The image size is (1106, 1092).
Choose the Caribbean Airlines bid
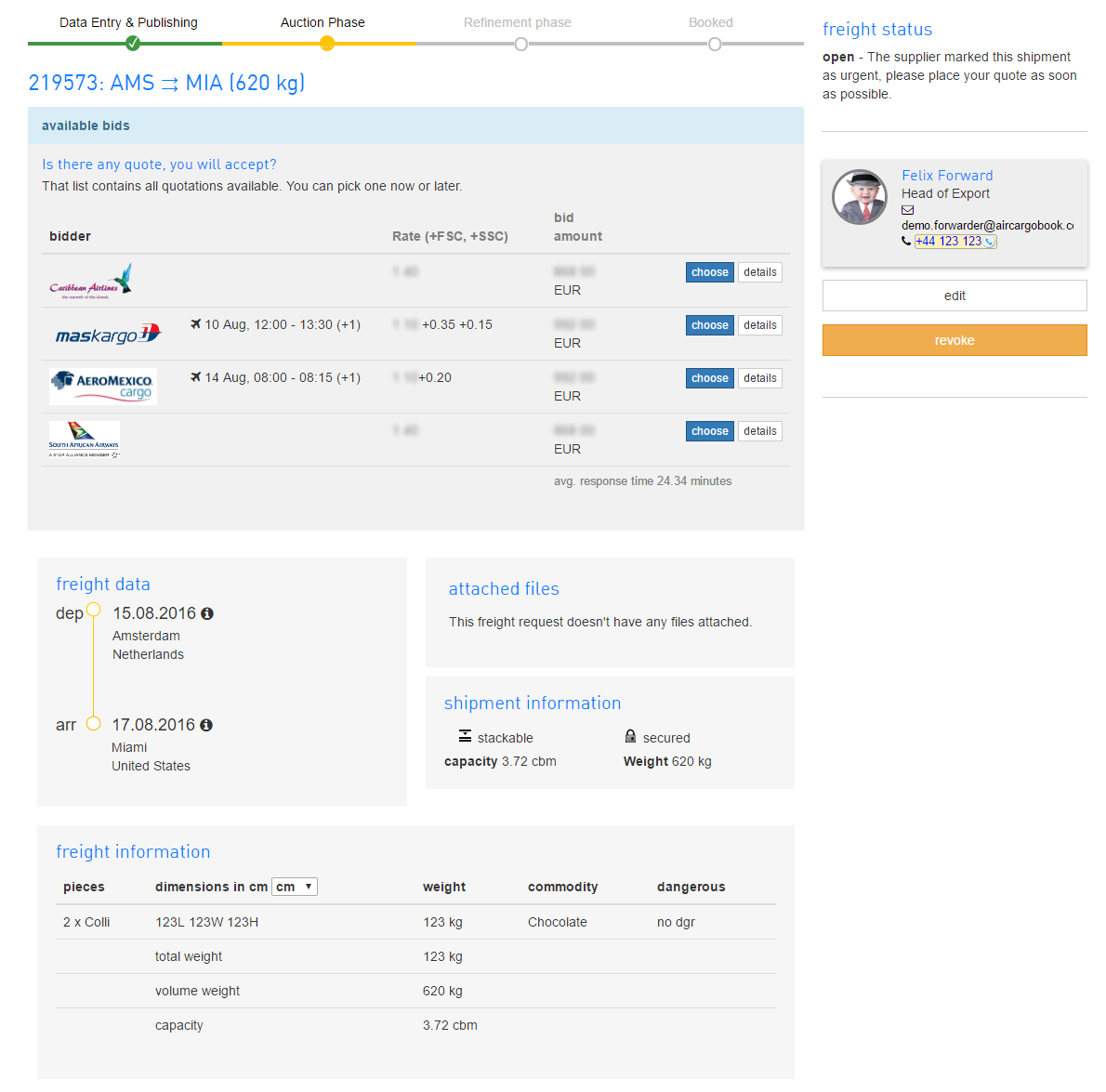[x=710, y=272]
